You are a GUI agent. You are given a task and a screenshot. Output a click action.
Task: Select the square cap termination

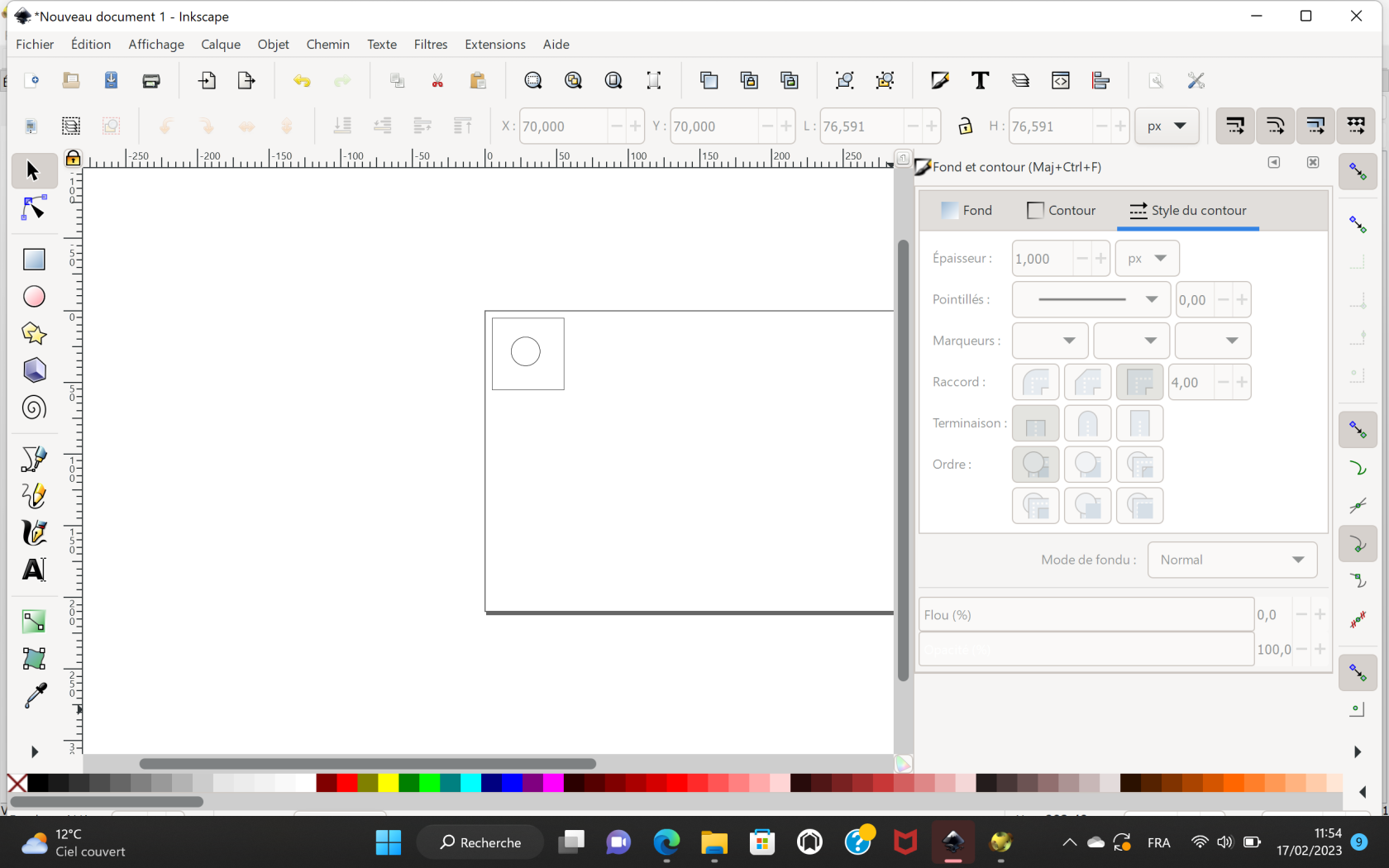1139,423
